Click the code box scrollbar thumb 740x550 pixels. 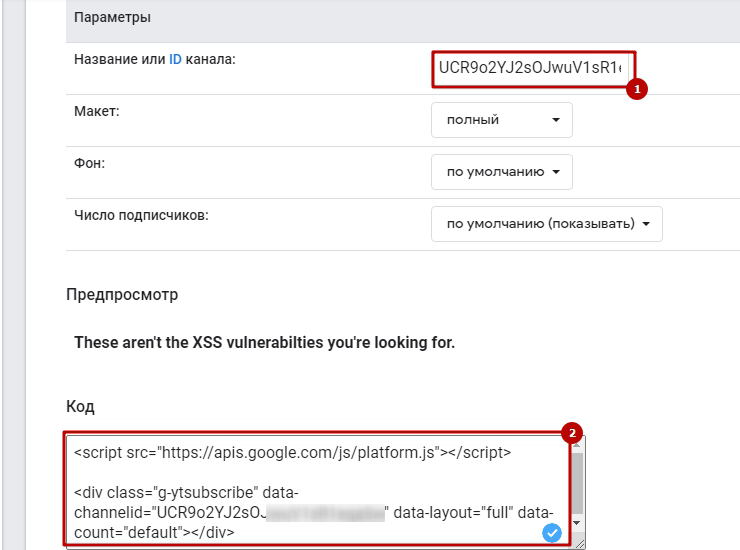(577, 480)
